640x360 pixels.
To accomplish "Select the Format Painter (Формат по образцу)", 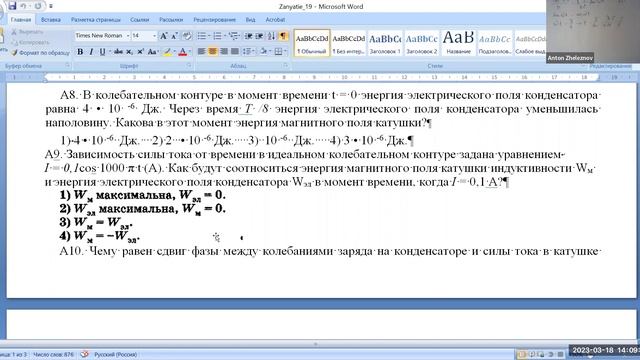I will point(40,53).
